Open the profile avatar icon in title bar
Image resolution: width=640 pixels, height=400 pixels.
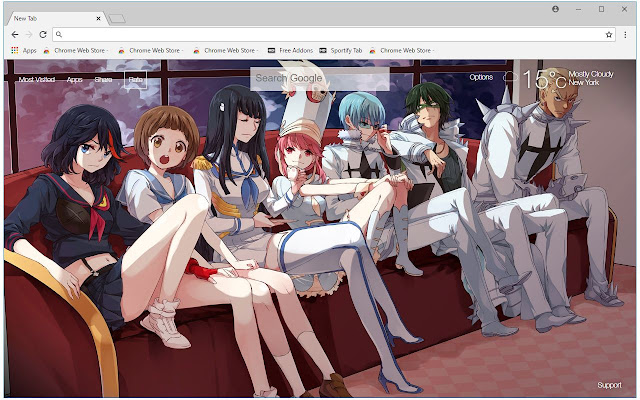[x=556, y=9]
